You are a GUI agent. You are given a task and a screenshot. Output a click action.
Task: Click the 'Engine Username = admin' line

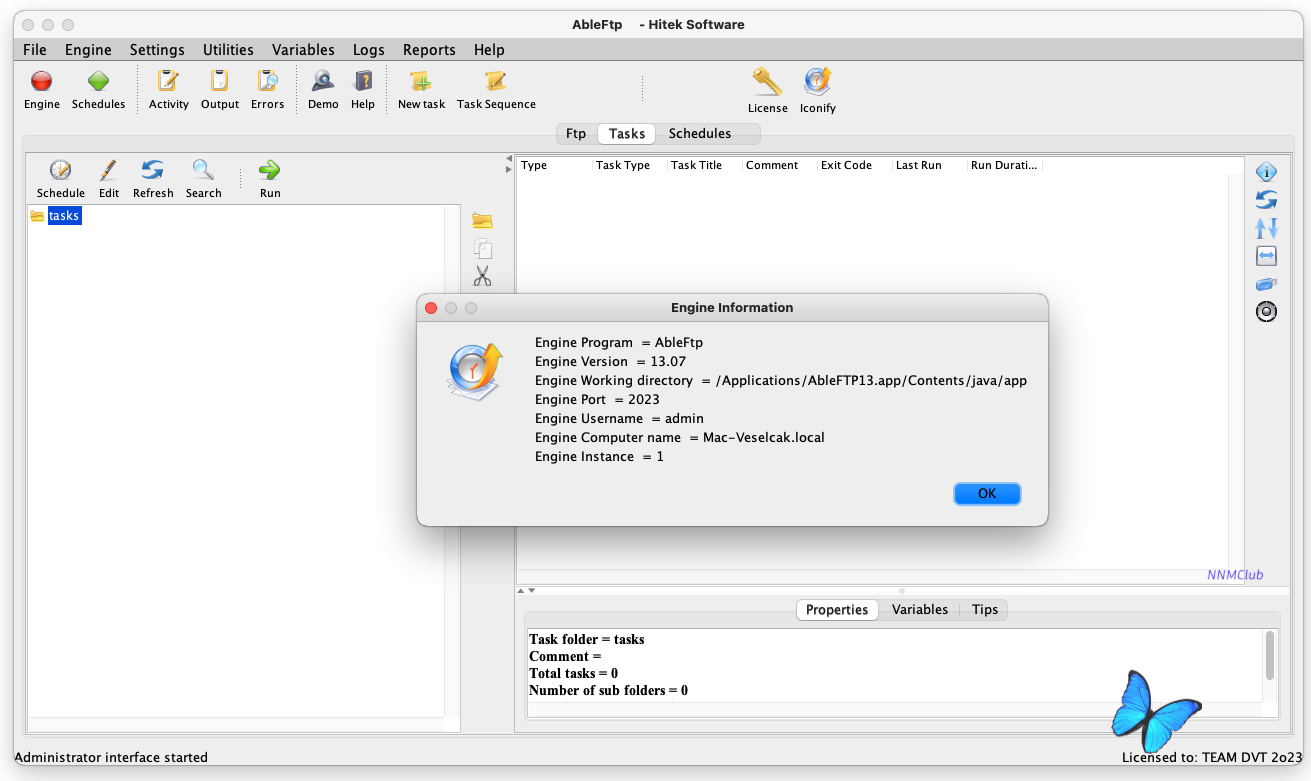point(619,419)
